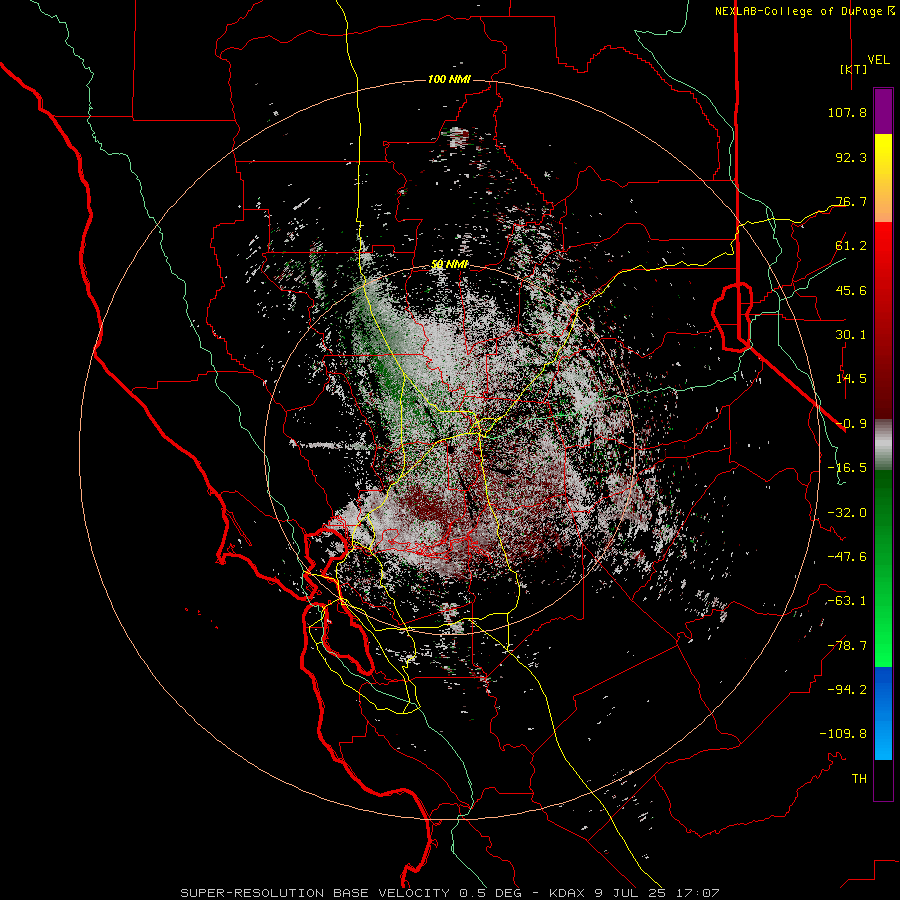The height and width of the screenshot is (900, 900).
Task: Click the gray near-zero segment of the color bar
Action: coord(883,445)
